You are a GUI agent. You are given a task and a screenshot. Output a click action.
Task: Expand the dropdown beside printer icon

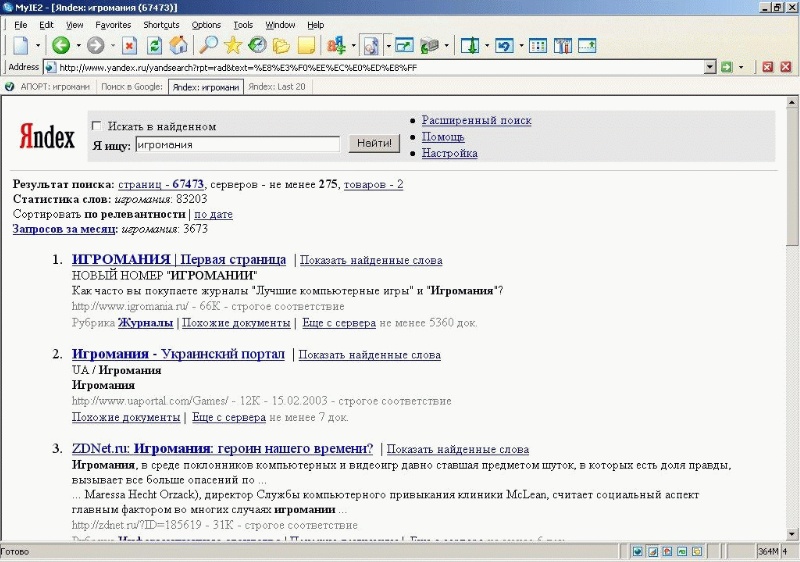446,46
